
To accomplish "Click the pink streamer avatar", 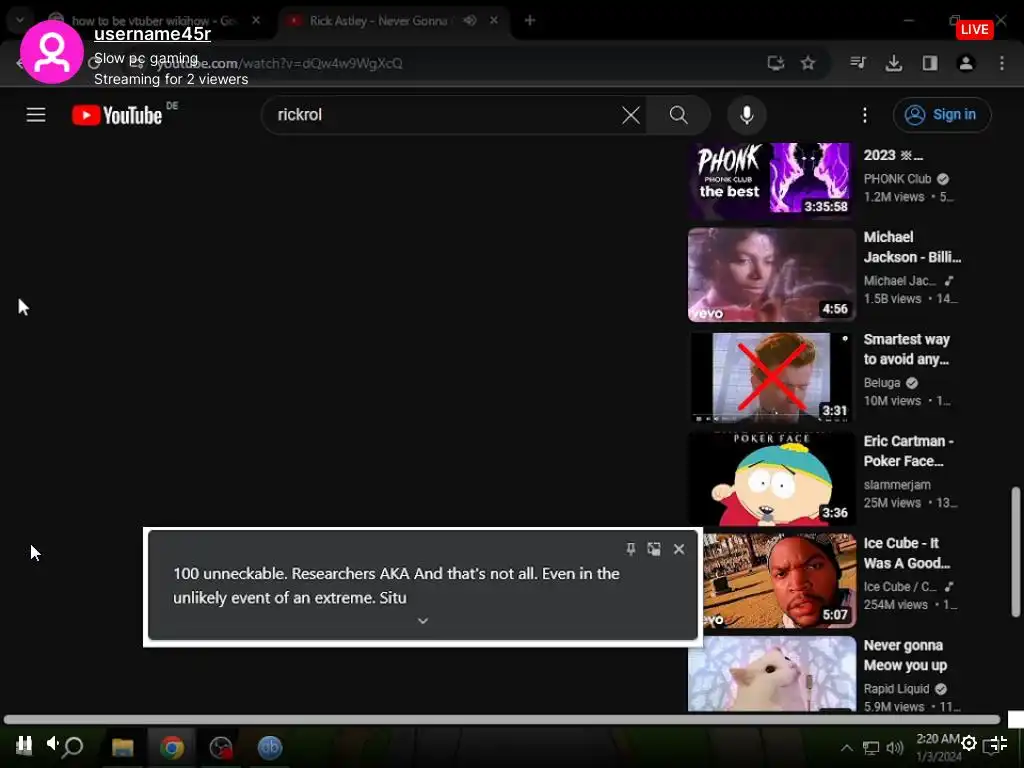I will (x=52, y=52).
